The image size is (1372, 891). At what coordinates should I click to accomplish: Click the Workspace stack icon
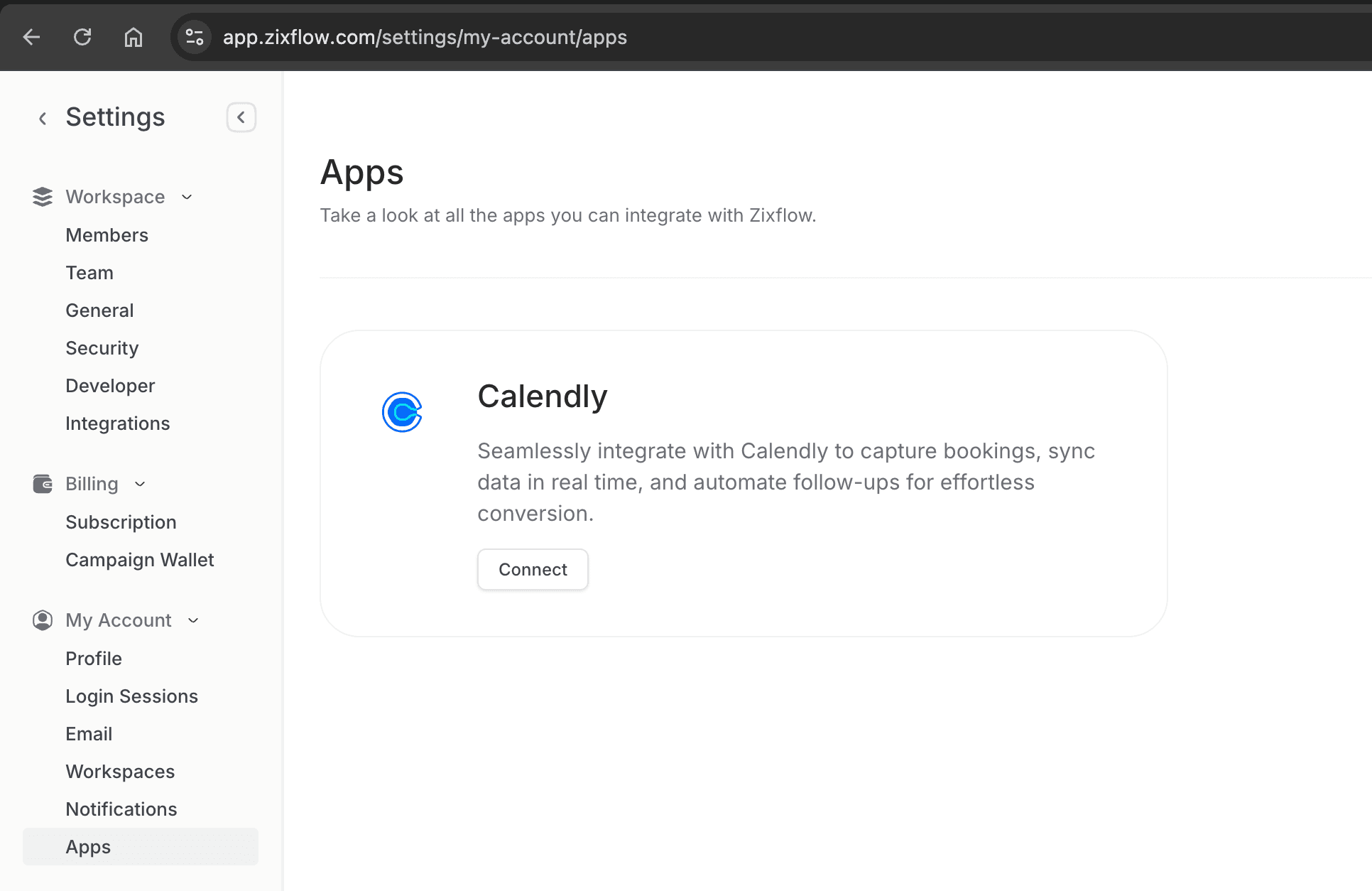coord(43,197)
